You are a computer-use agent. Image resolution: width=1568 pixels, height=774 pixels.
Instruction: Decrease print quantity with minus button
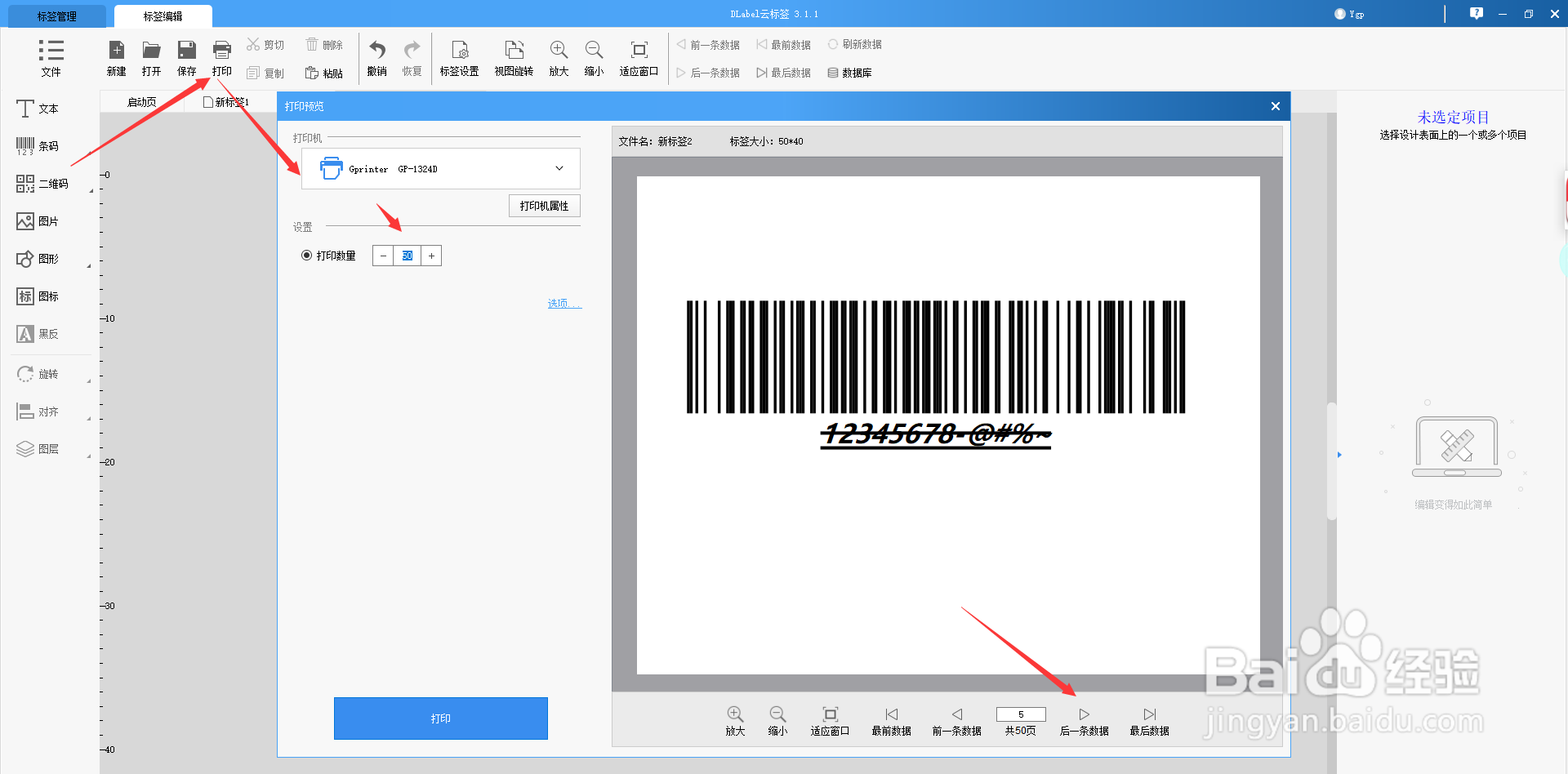[x=383, y=256]
